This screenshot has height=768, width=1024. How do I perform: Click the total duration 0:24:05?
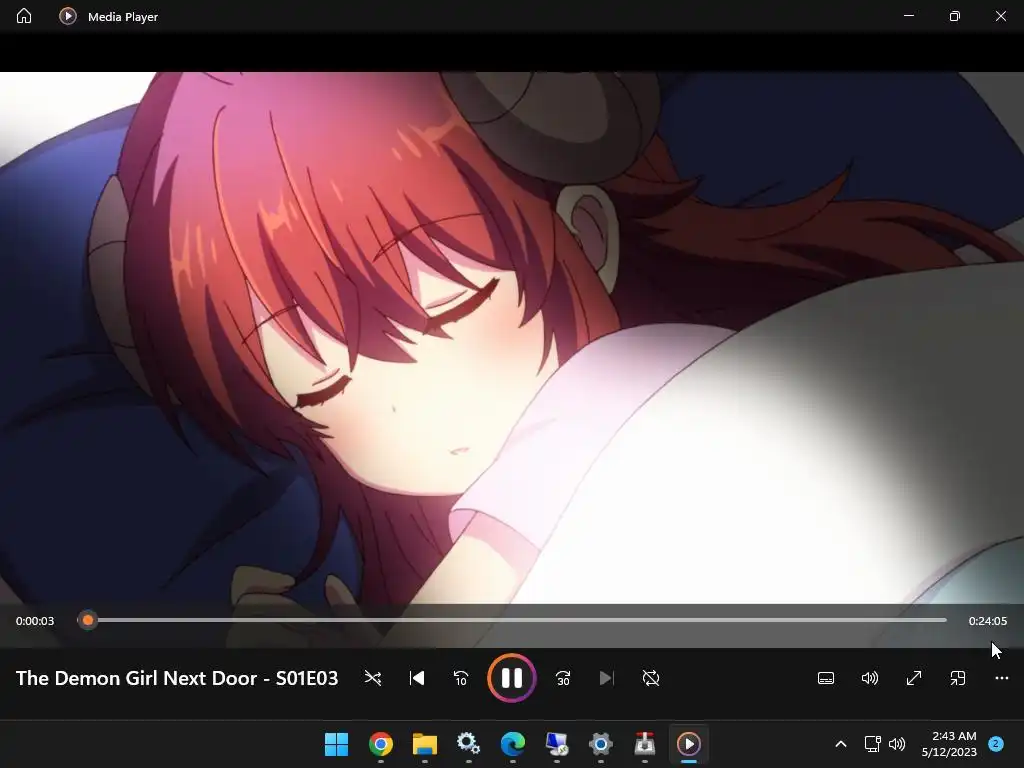(x=987, y=621)
